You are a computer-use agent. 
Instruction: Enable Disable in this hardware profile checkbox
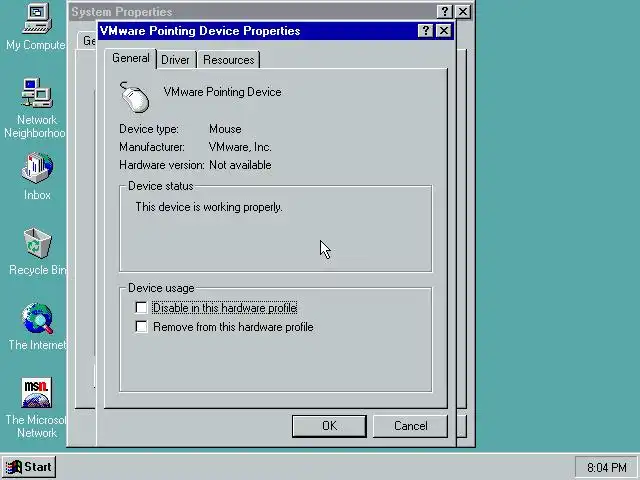141,307
